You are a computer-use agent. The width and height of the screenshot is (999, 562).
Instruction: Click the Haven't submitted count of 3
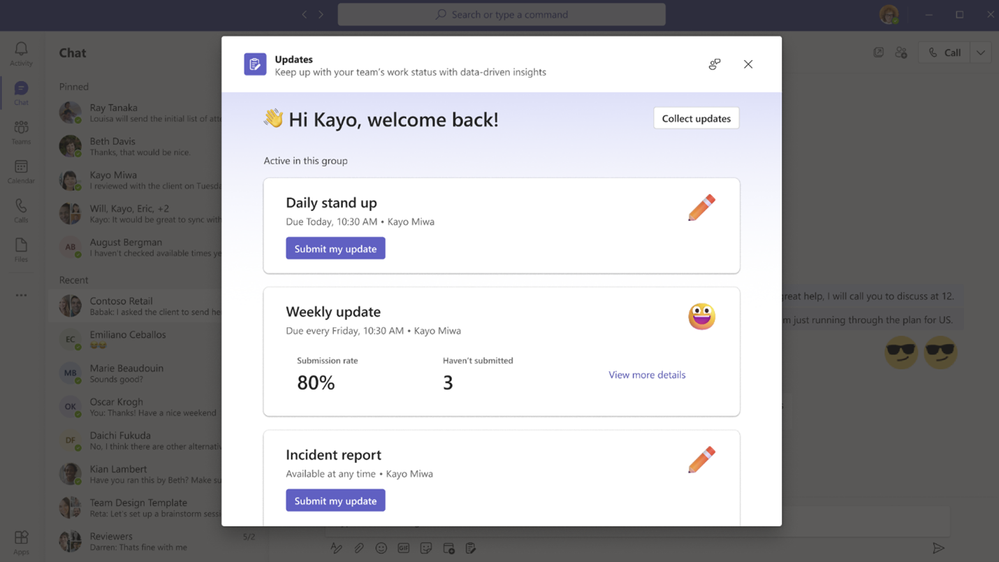(x=448, y=382)
